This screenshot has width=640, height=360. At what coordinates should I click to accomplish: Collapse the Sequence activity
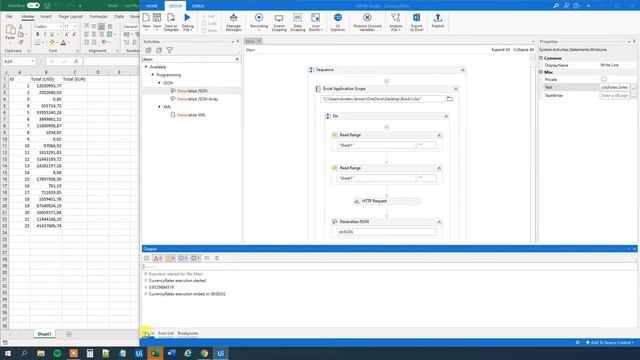coord(462,70)
